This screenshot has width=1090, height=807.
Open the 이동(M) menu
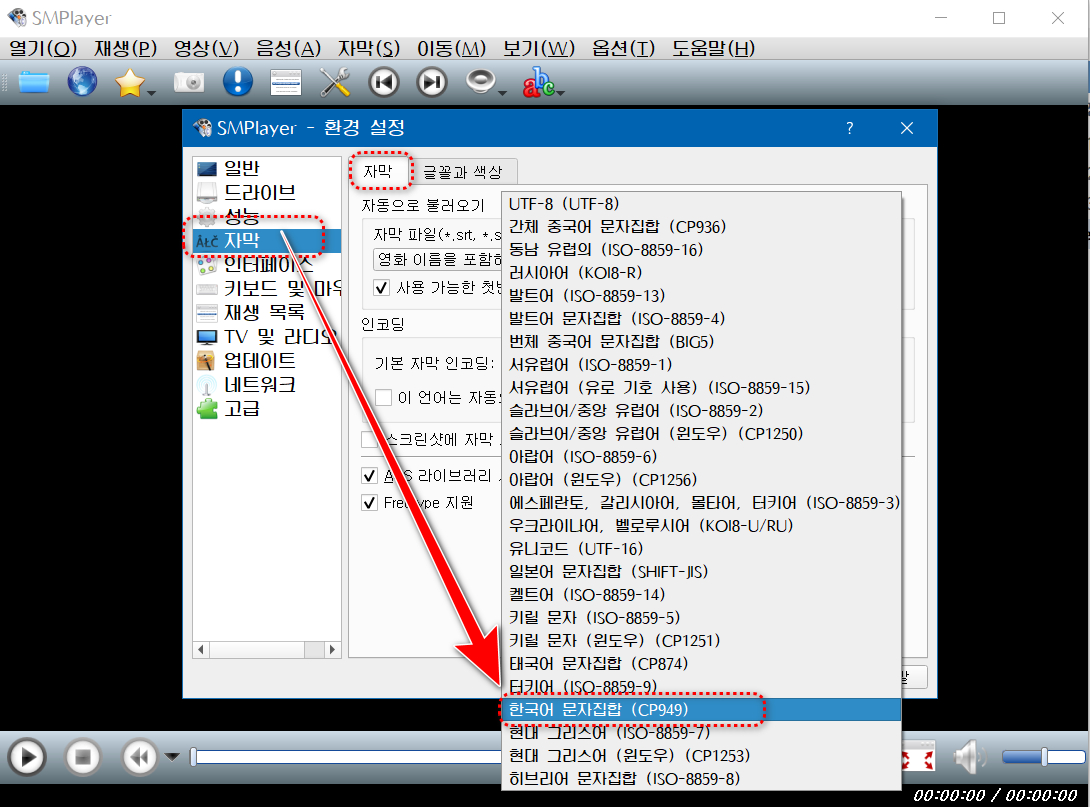(x=451, y=49)
